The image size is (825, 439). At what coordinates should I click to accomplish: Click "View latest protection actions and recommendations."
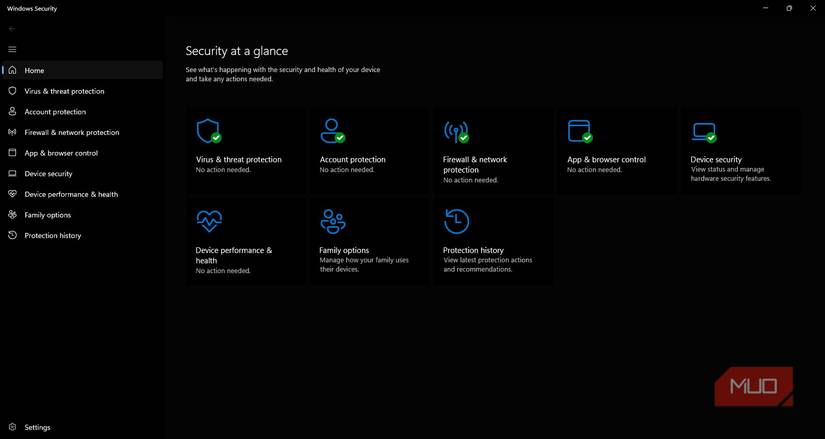click(x=488, y=265)
